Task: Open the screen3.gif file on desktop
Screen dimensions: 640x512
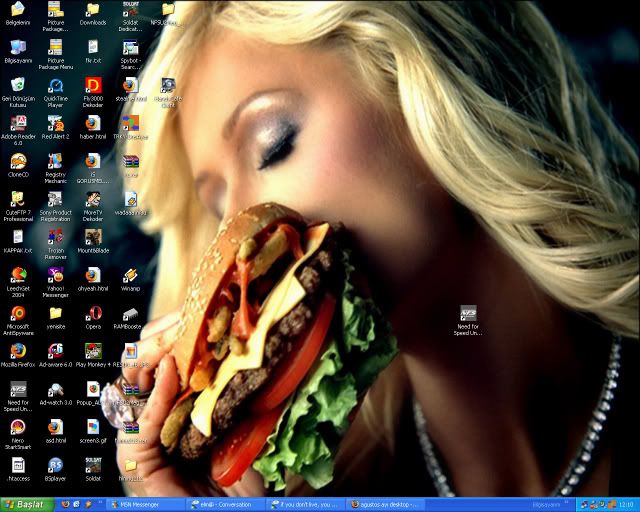Action: (x=93, y=427)
